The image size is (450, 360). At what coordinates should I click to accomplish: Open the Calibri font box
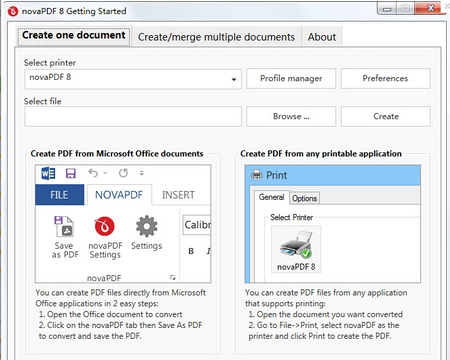click(x=197, y=225)
